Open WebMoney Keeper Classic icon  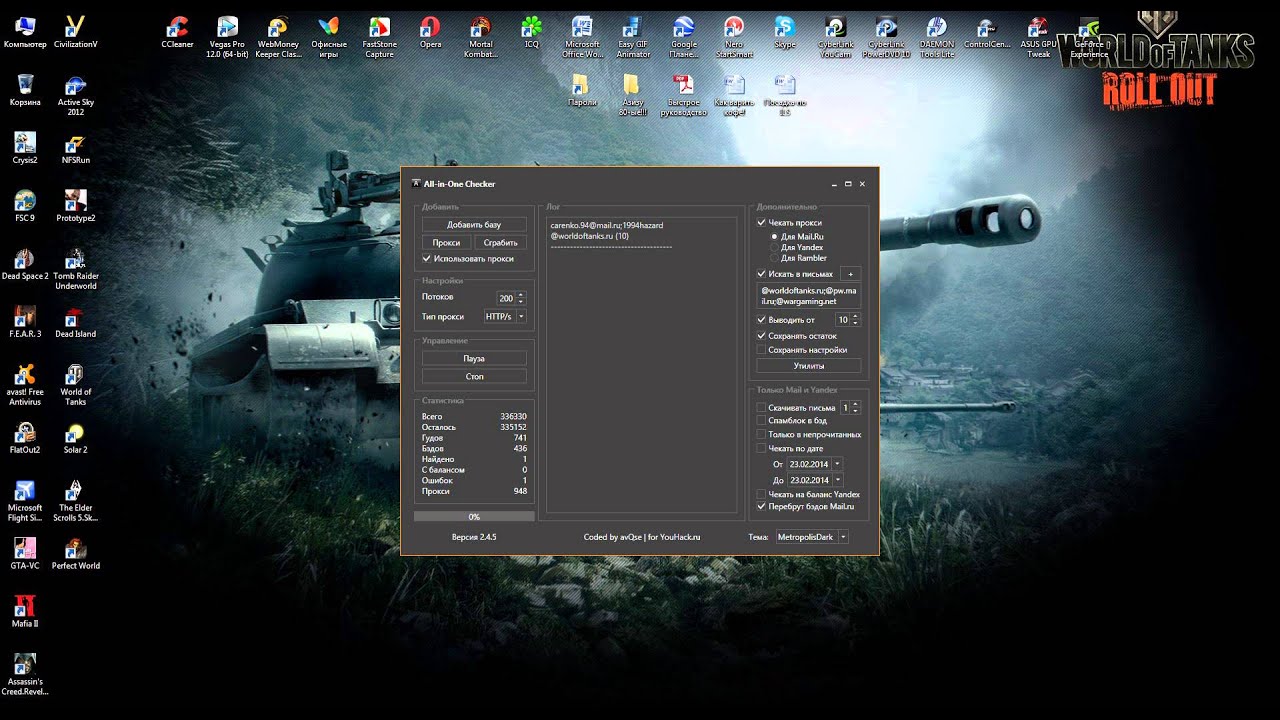tap(278, 37)
